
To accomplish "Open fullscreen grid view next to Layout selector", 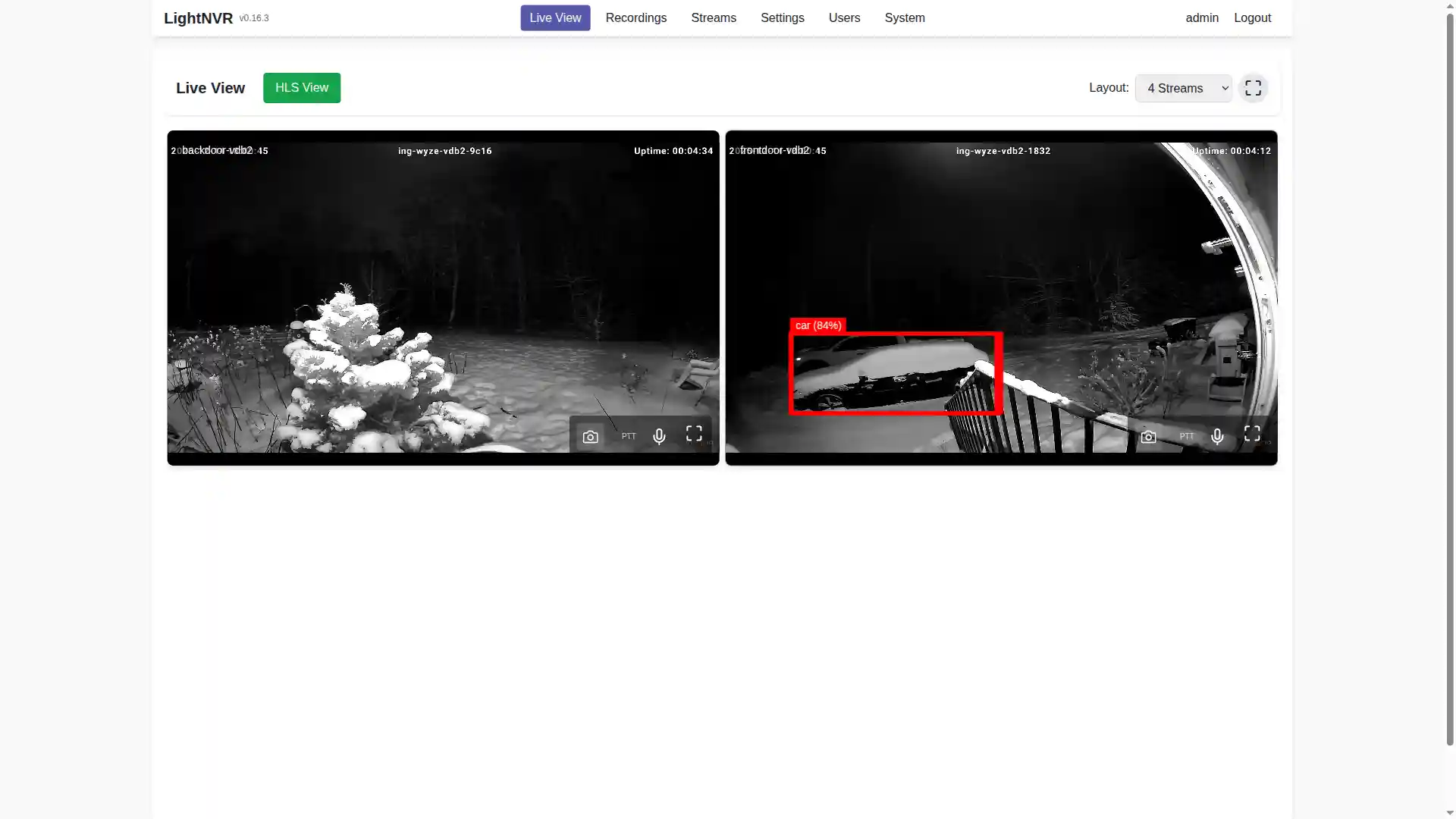I will (x=1253, y=88).
